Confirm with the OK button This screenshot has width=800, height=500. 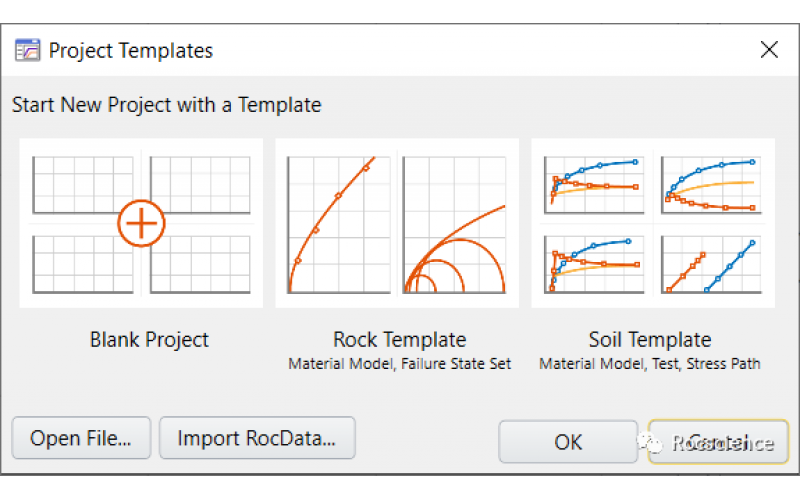pyautogui.click(x=568, y=441)
